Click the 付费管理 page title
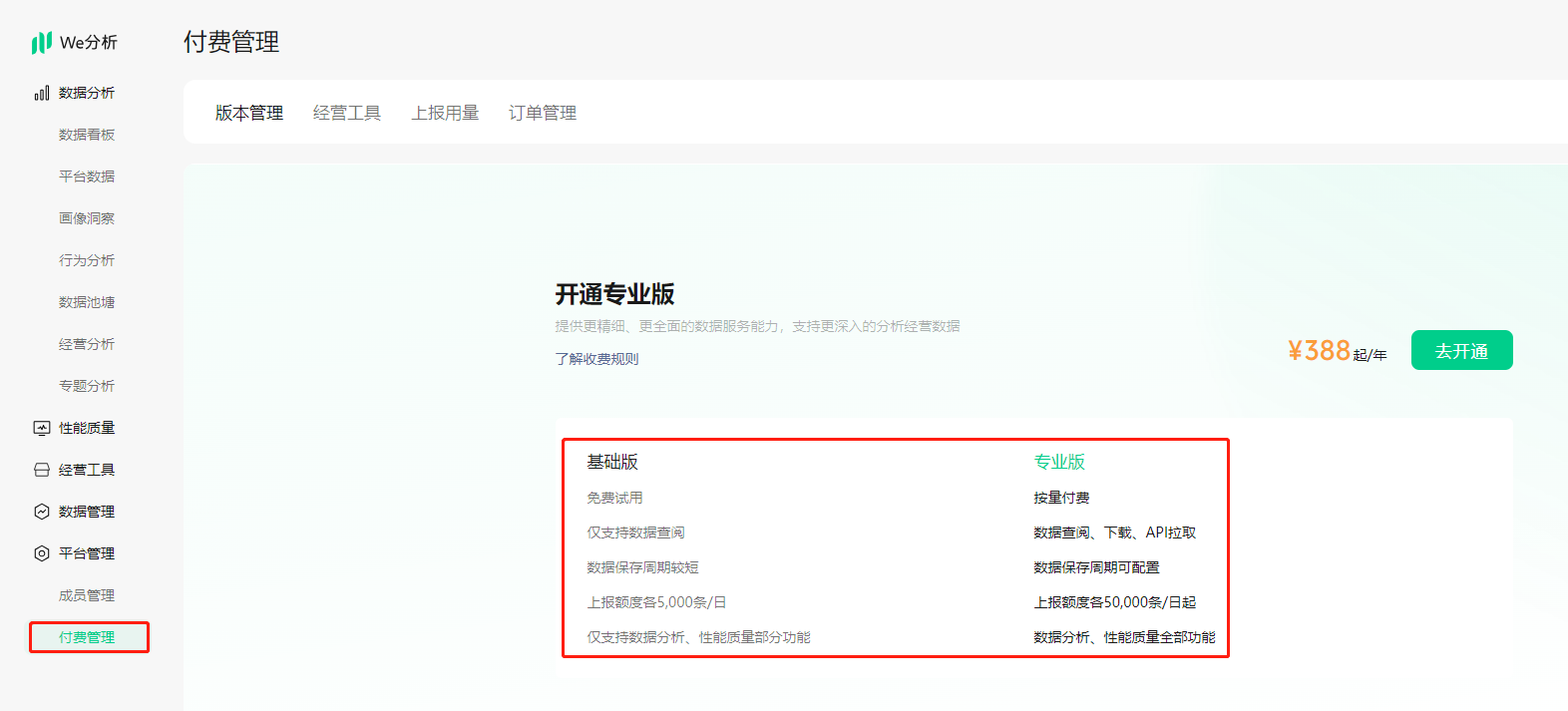The image size is (1568, 711). 231,42
